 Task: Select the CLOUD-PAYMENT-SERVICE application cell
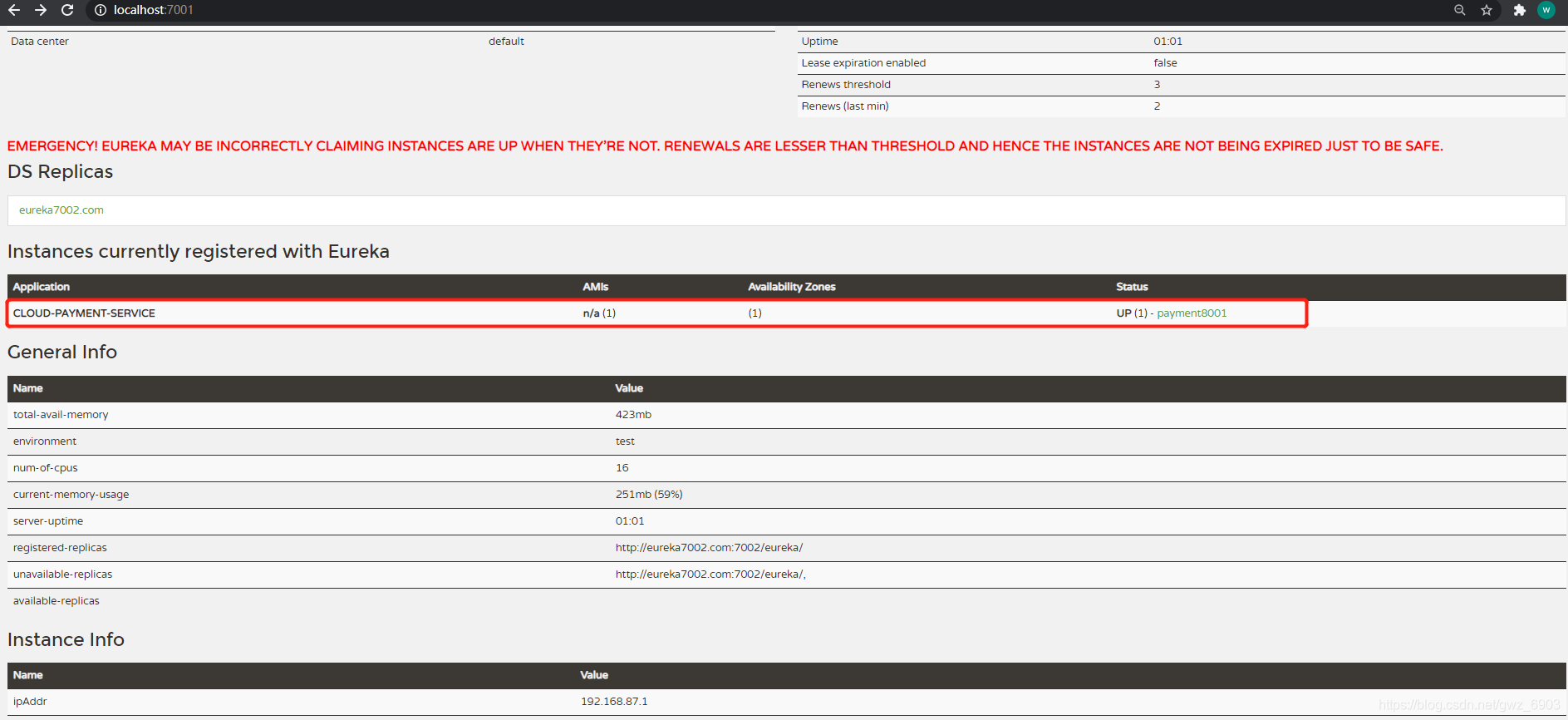[x=84, y=313]
